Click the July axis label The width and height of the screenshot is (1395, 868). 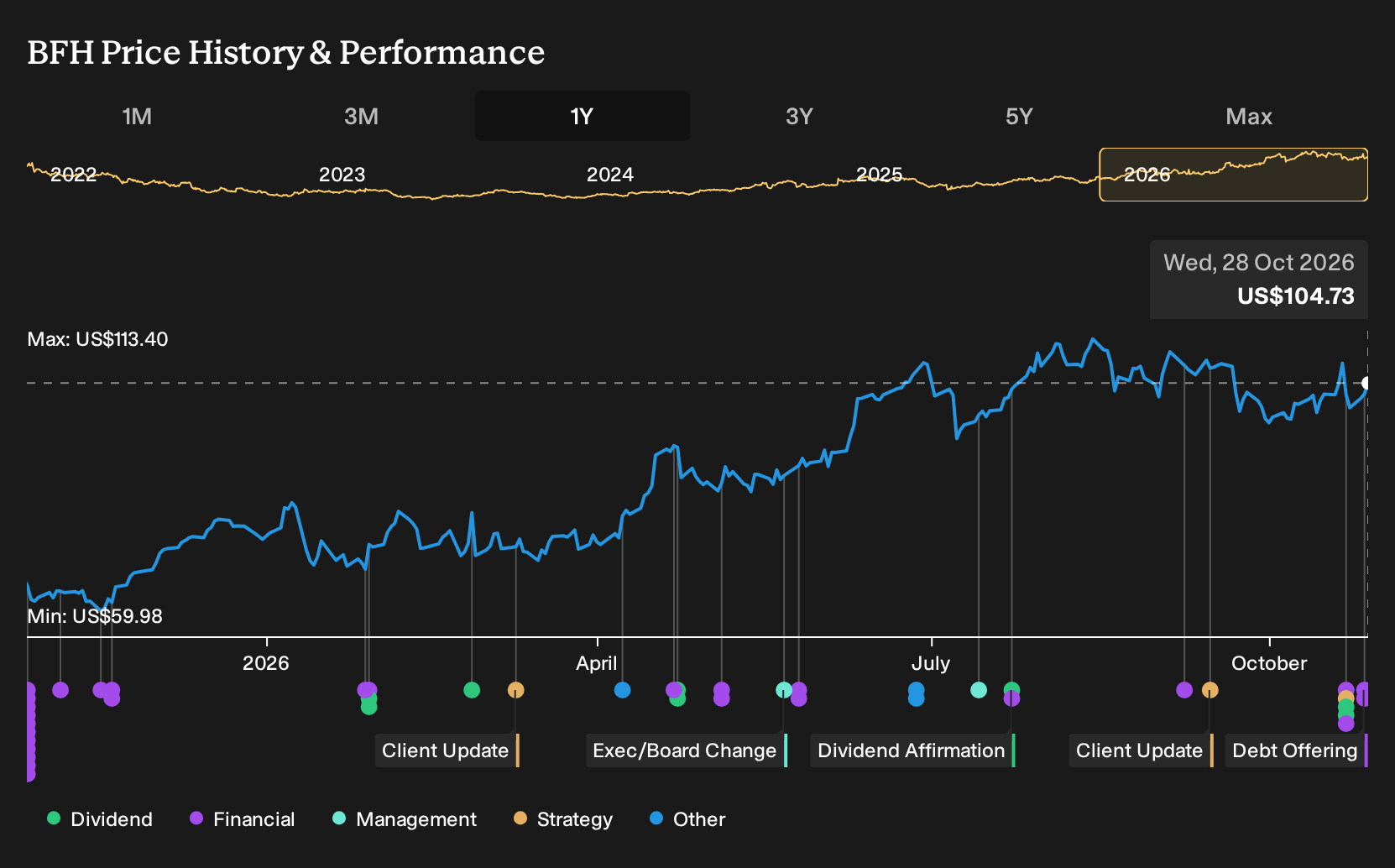click(x=931, y=663)
